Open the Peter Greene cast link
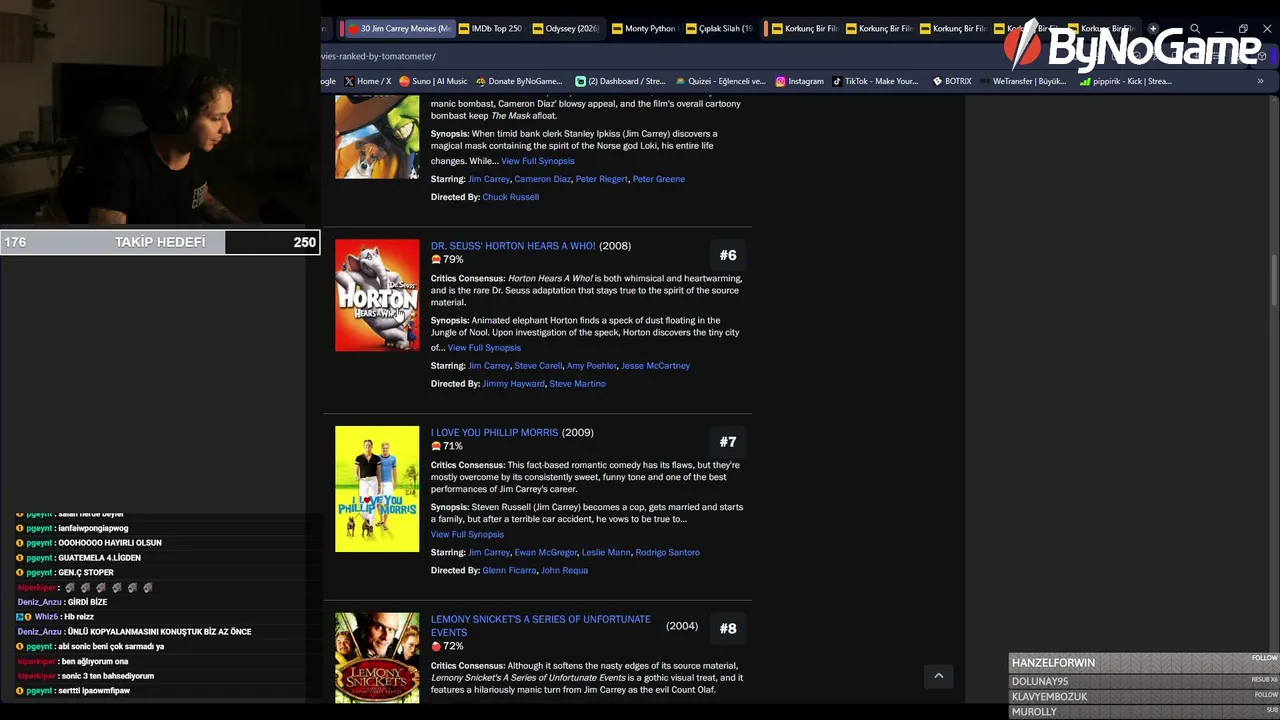 [659, 179]
